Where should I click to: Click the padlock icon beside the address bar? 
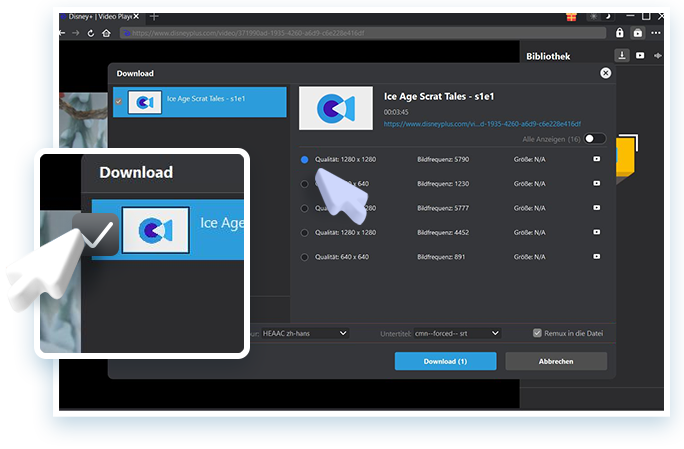(x=619, y=33)
